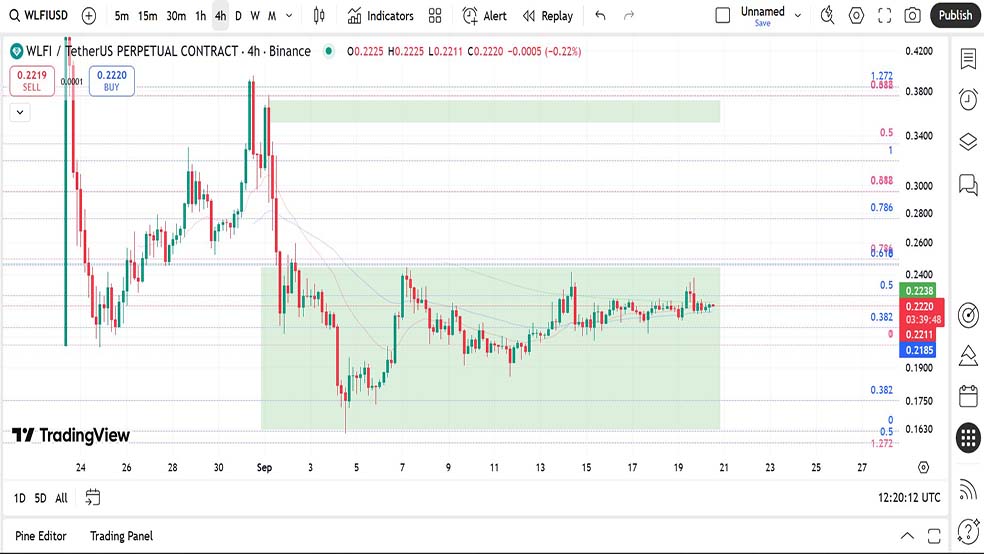Click the upper green rectangle zone drawing
984x554 pixels.
(x=495, y=112)
